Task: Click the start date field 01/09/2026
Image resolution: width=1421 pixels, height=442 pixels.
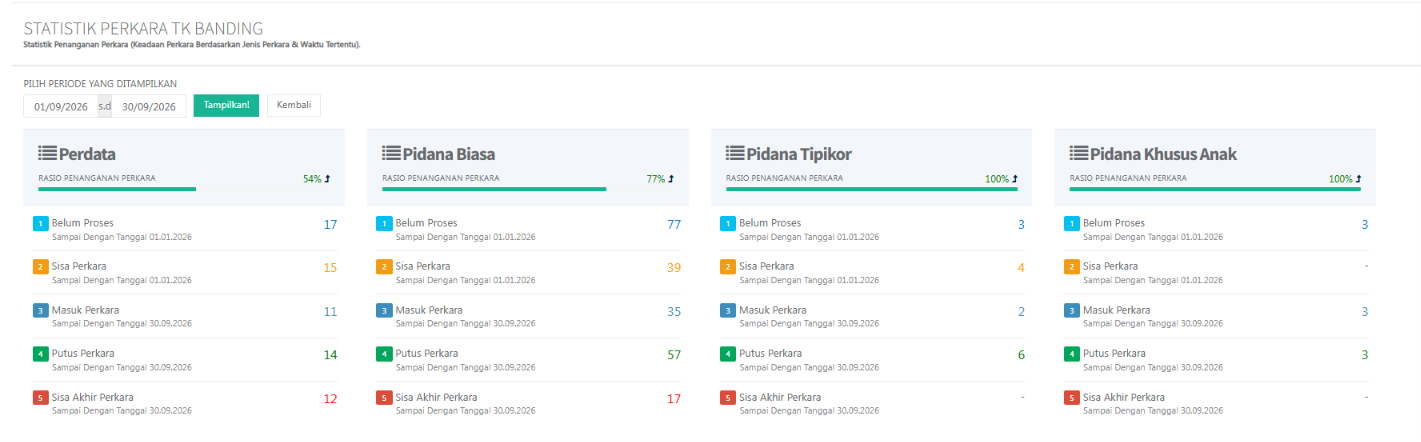Action: click(61, 106)
